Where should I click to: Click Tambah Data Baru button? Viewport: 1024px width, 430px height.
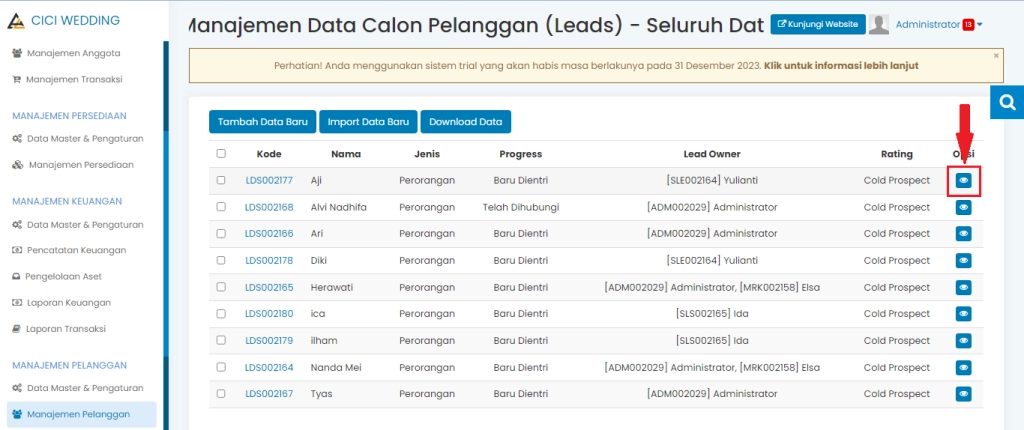[263, 122]
